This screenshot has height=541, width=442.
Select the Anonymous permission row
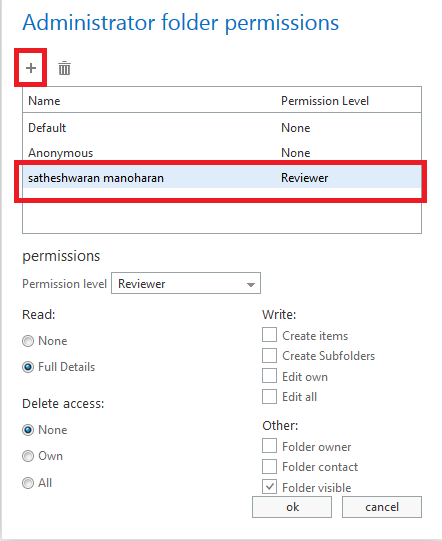222,153
